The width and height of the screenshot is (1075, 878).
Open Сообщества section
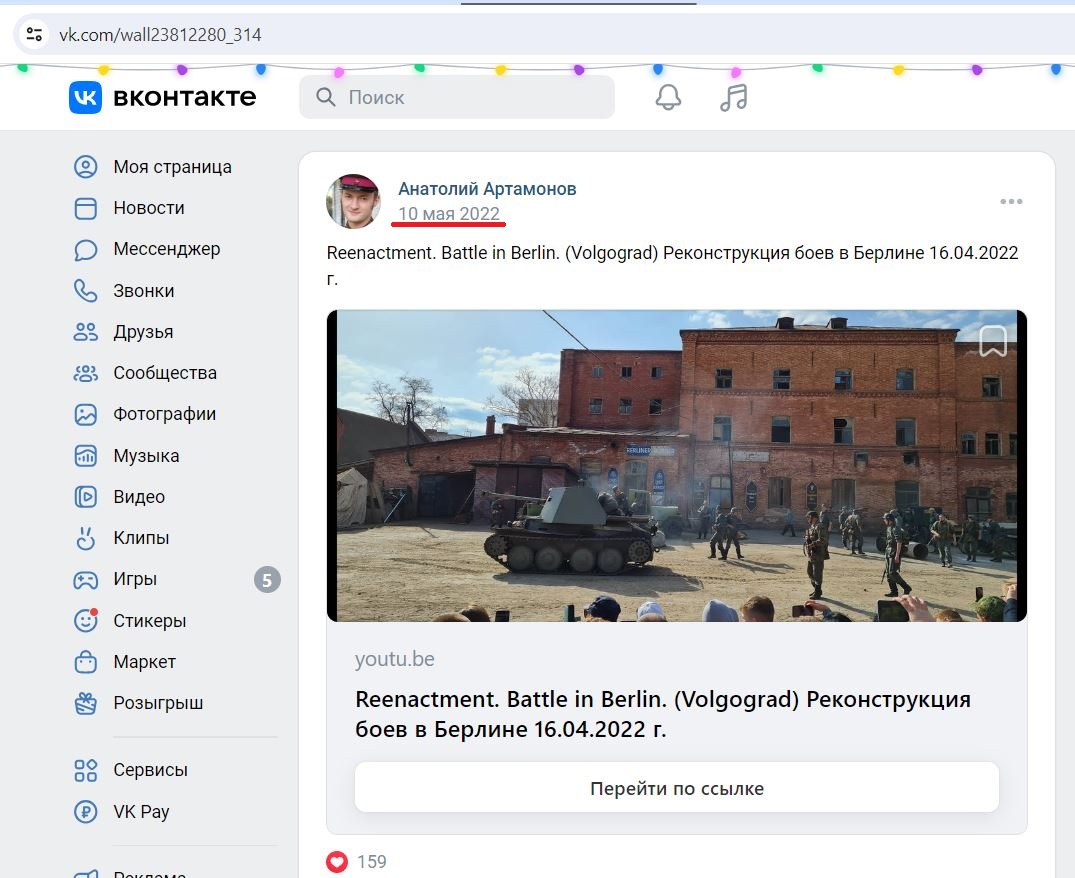[165, 374]
